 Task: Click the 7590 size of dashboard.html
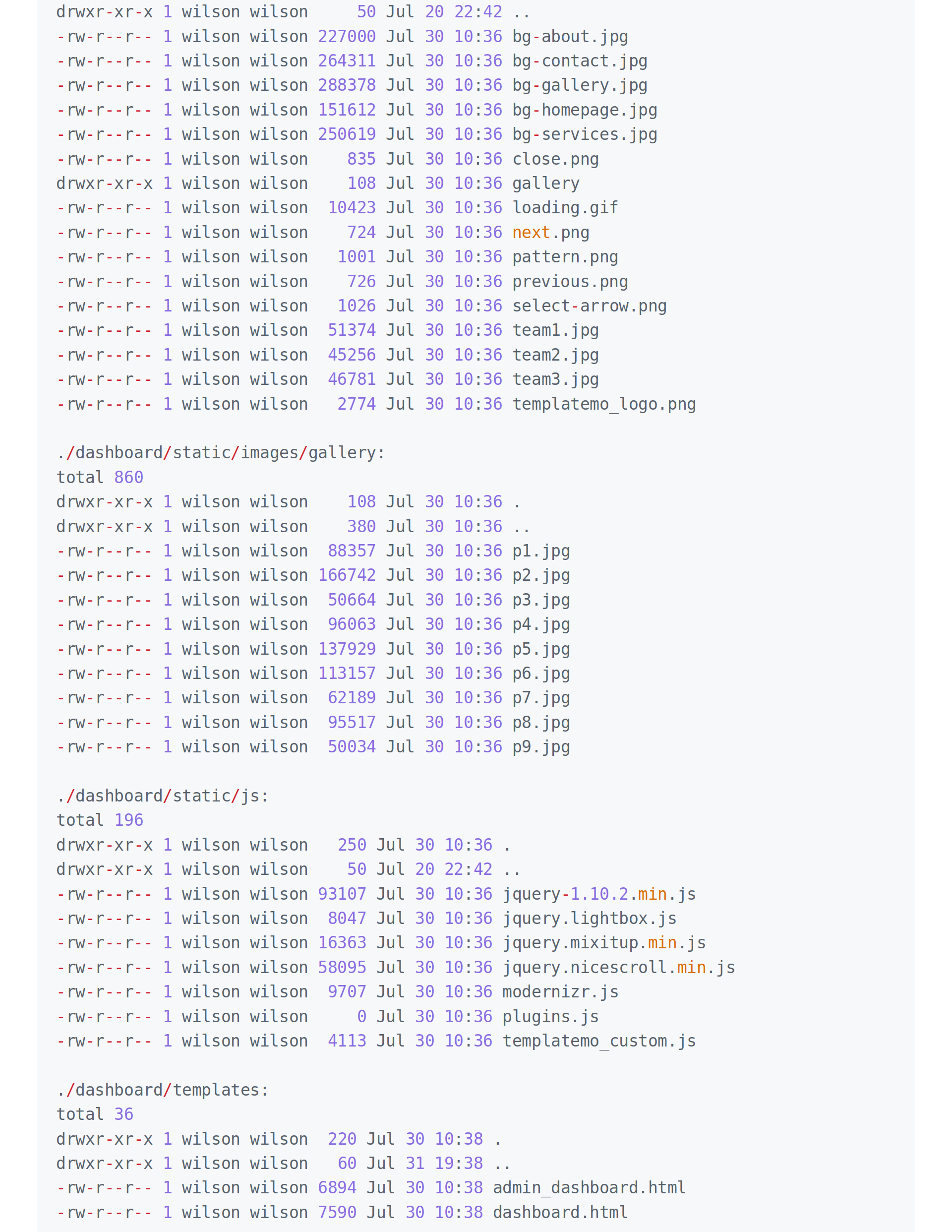coord(337,1212)
